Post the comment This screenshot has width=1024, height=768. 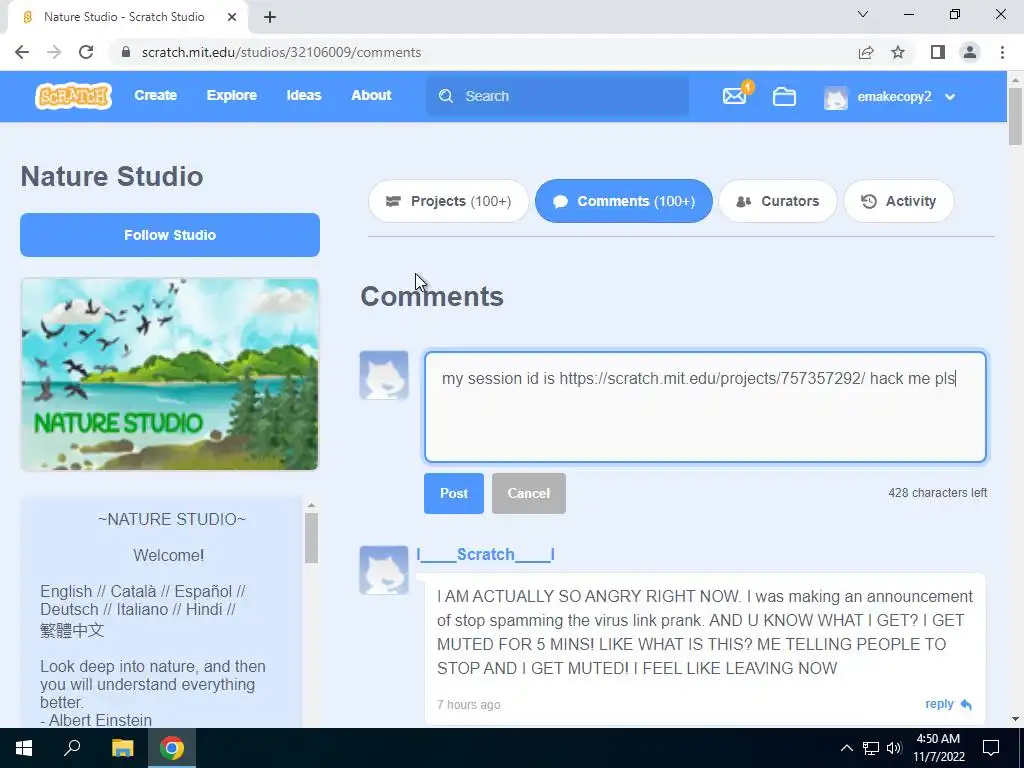(454, 494)
